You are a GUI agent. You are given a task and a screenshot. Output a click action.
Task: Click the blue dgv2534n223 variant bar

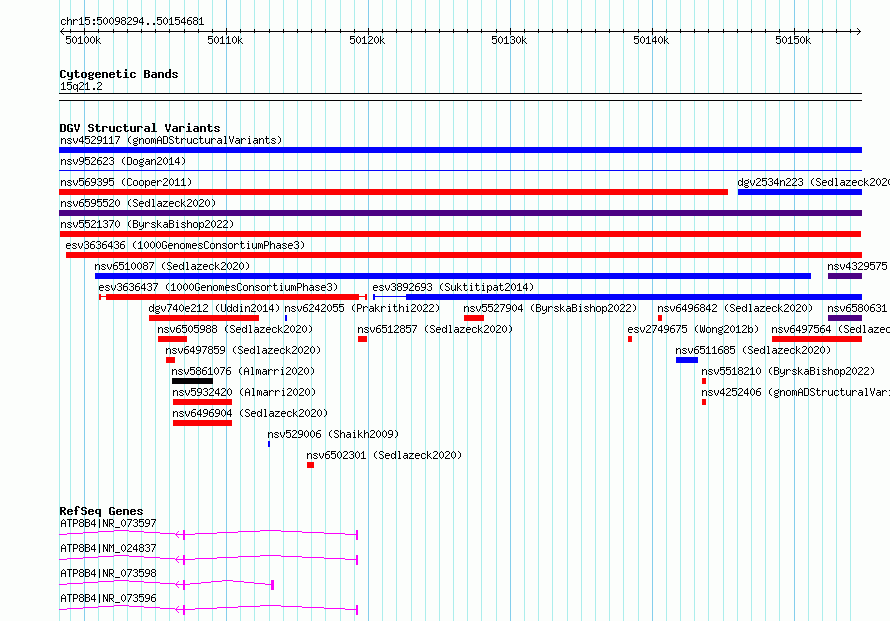800,192
